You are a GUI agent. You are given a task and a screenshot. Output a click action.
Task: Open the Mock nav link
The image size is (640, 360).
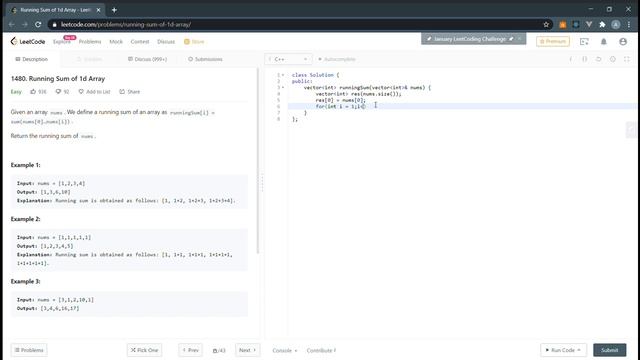(x=116, y=42)
